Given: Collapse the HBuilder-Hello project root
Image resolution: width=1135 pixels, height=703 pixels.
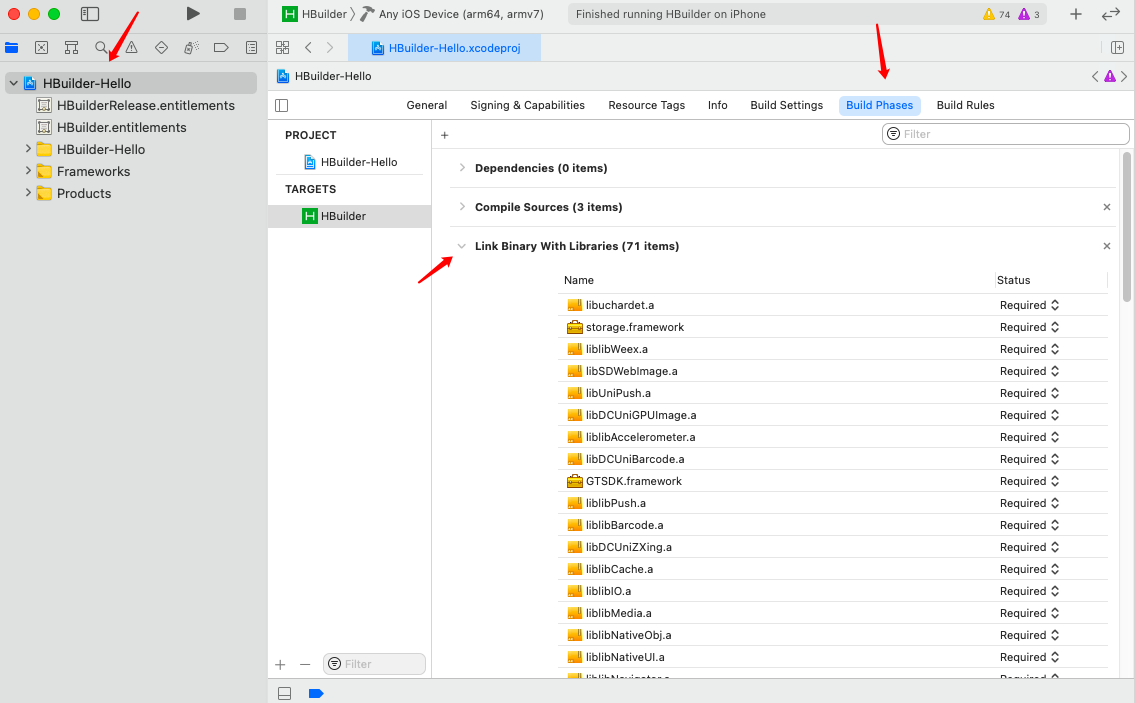Looking at the screenshot, I should pos(14,83).
